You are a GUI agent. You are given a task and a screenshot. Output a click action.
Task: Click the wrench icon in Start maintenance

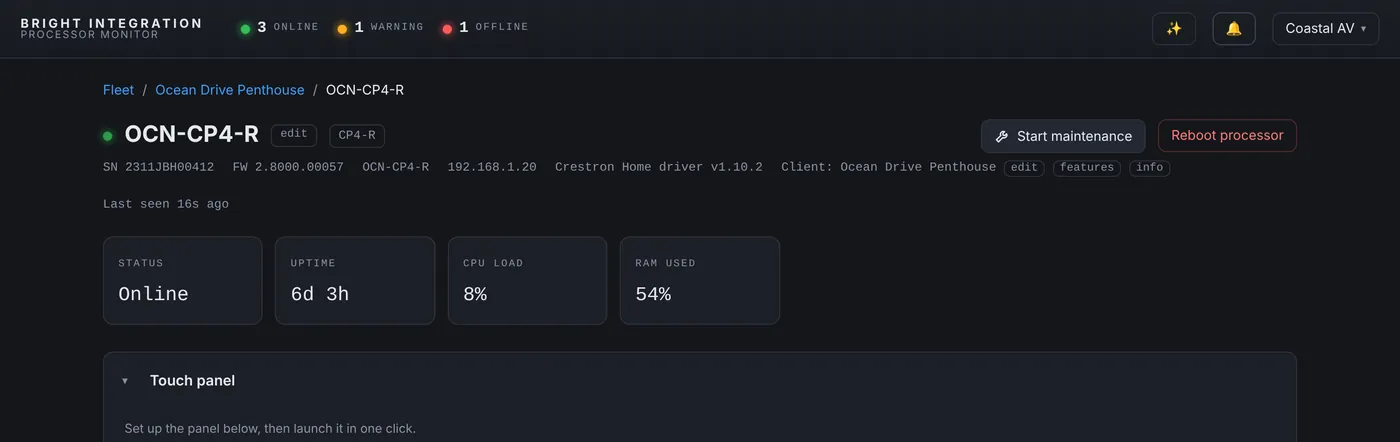pos(1002,136)
